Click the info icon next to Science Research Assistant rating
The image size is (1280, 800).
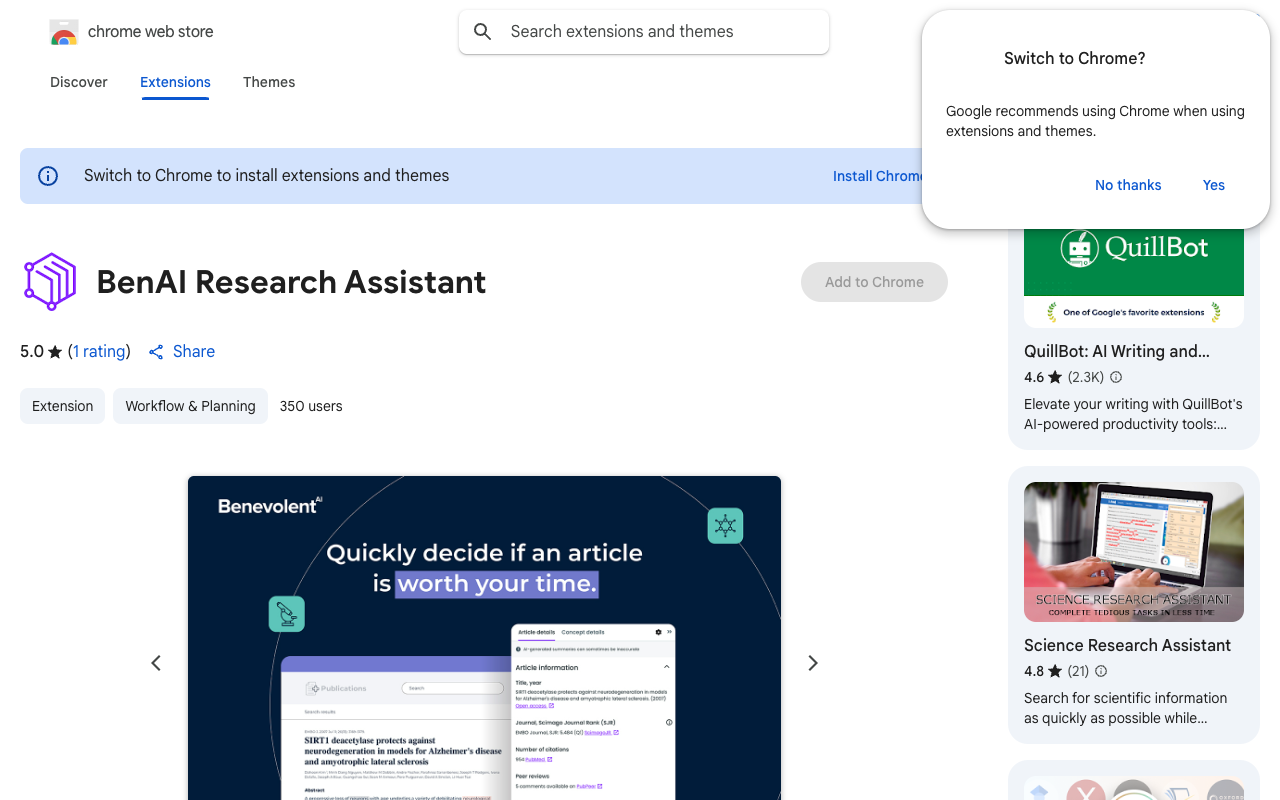point(1101,671)
